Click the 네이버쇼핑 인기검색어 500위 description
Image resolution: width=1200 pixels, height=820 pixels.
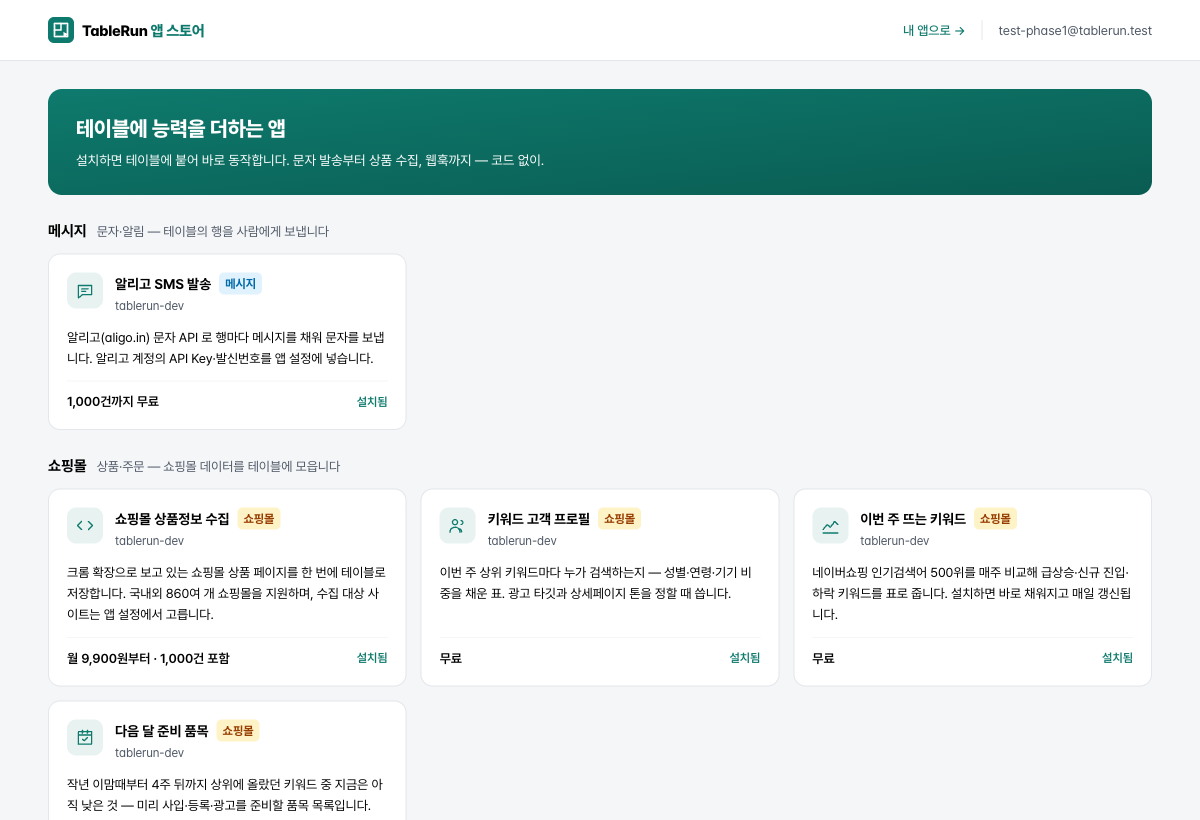point(972,593)
